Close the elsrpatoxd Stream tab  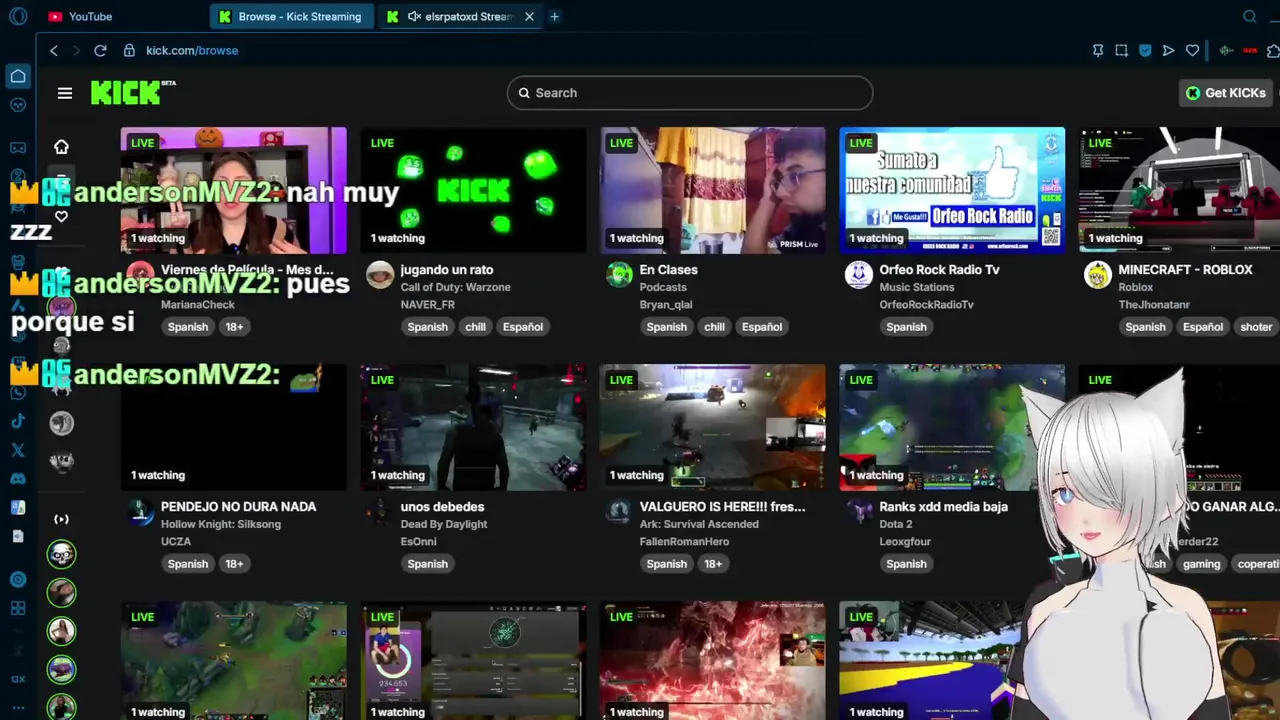coord(529,17)
